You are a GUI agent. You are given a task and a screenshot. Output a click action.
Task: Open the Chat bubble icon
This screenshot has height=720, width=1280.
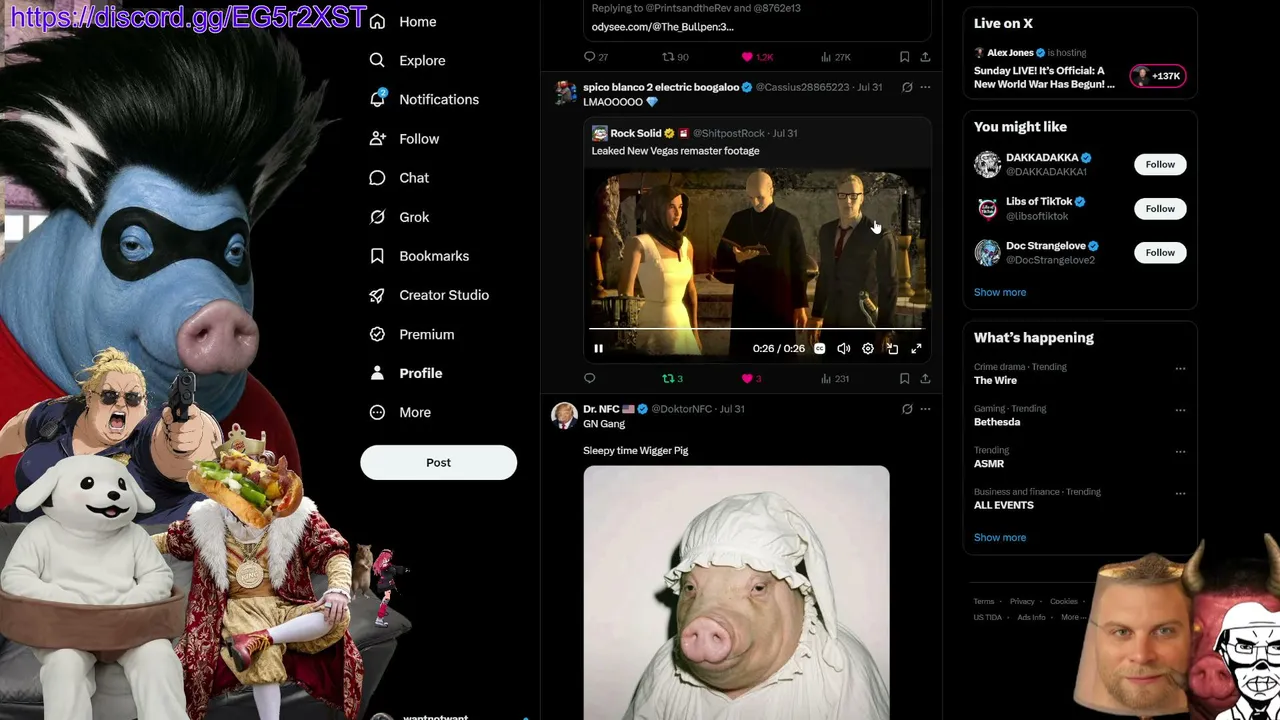[377, 177]
